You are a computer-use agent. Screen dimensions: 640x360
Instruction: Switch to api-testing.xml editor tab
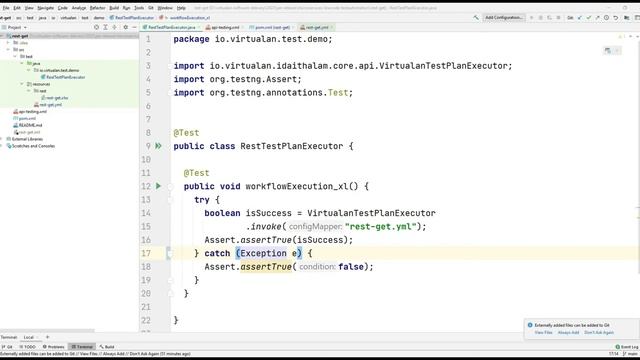point(224,27)
